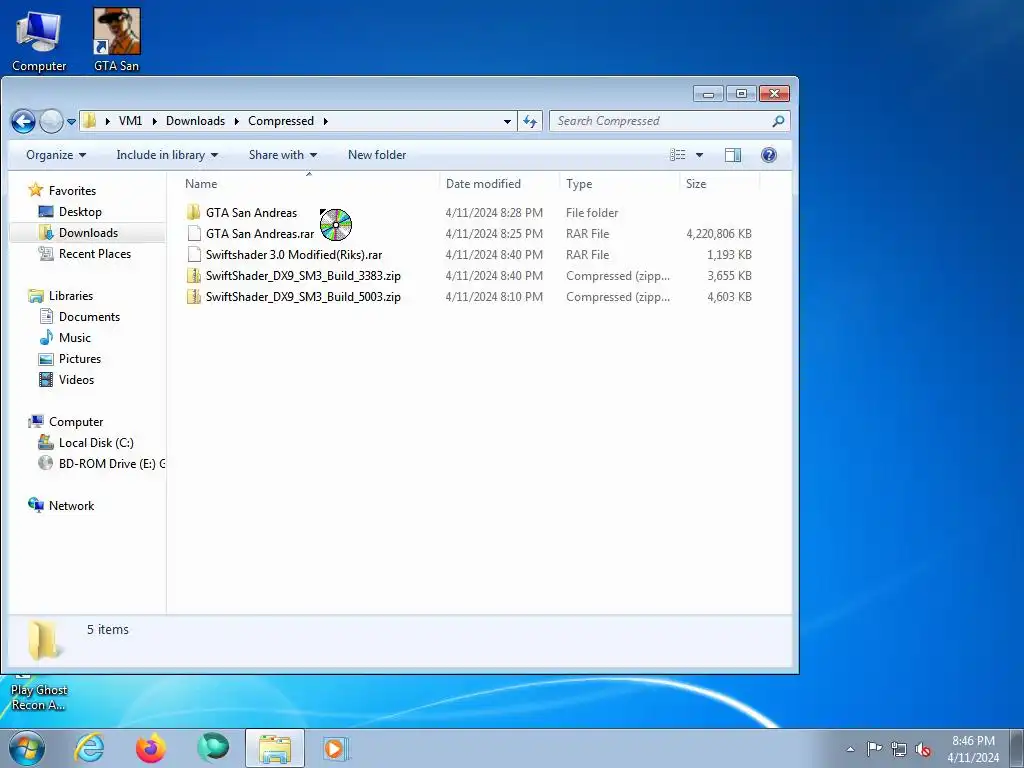Screen dimensions: 1024x768
Task: Open Local Disk (C:) in the sidebar
Action: (x=96, y=443)
